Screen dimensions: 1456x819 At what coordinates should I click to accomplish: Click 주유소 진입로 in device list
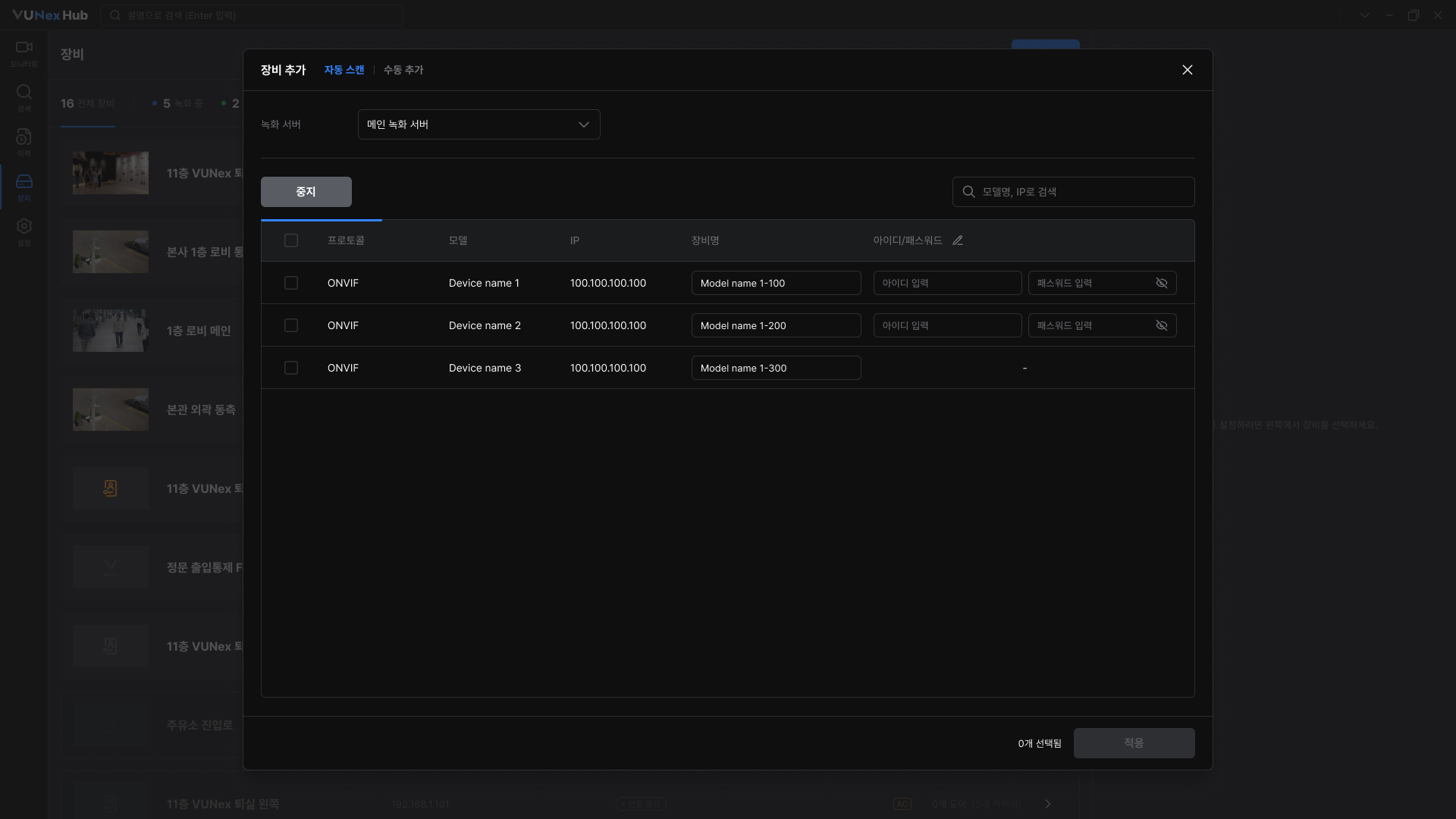click(x=199, y=725)
